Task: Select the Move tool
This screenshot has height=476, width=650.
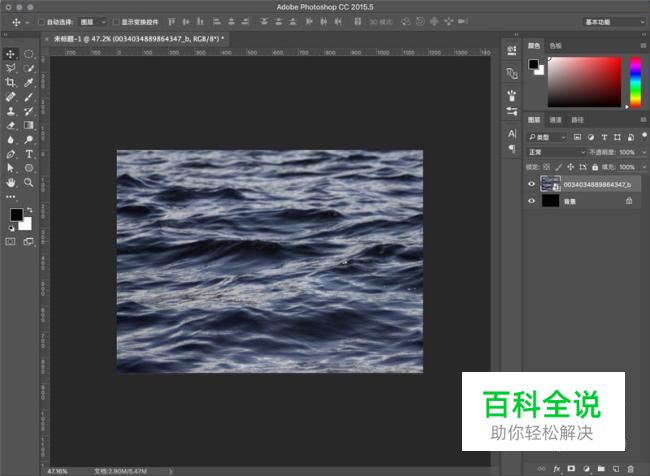Action: (x=11, y=54)
